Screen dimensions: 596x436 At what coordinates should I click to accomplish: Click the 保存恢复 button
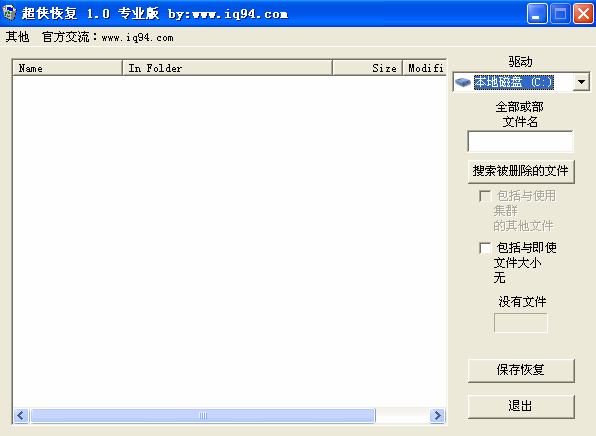[x=521, y=370]
